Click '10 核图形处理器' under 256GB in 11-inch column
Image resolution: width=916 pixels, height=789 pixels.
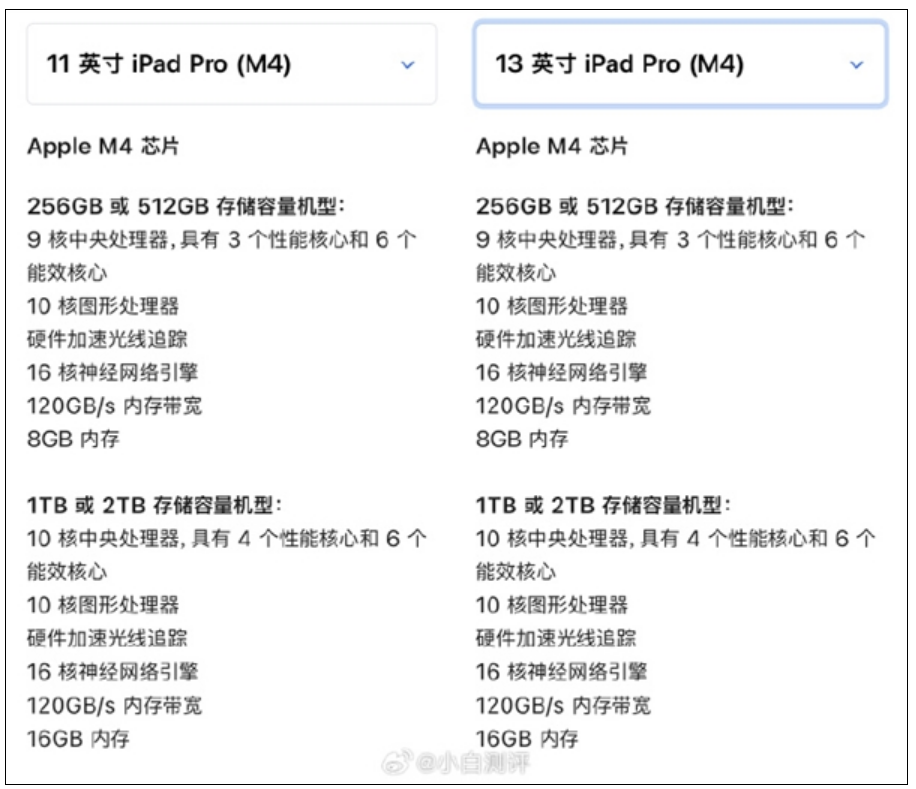[103, 306]
